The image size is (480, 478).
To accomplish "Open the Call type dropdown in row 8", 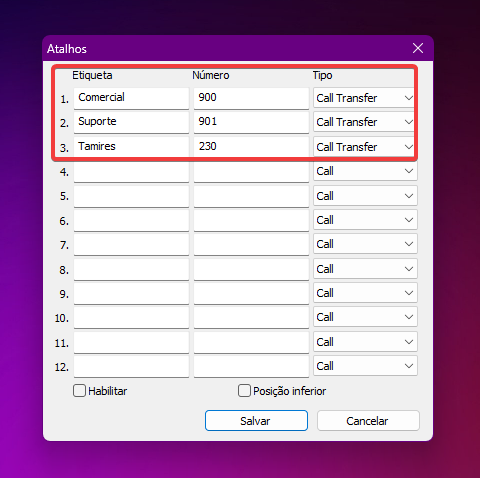I will click(365, 269).
